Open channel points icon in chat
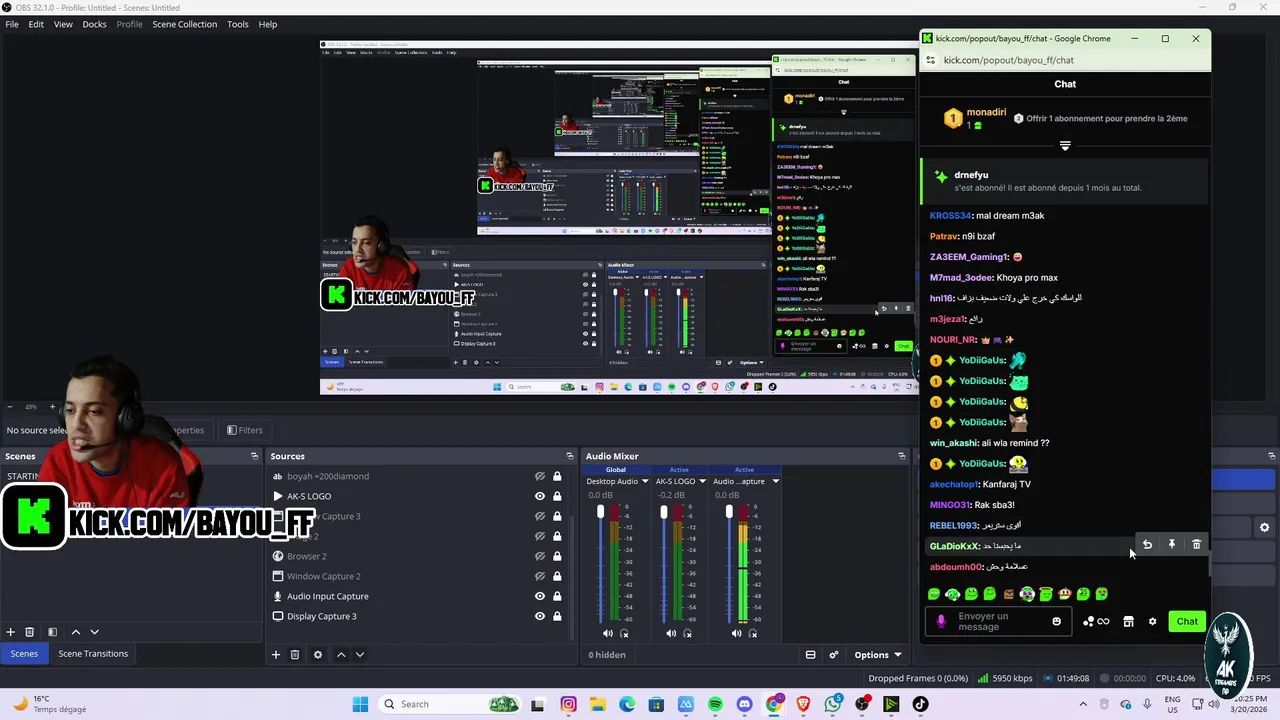Screen dimensions: 1280x720 pos(1096,621)
